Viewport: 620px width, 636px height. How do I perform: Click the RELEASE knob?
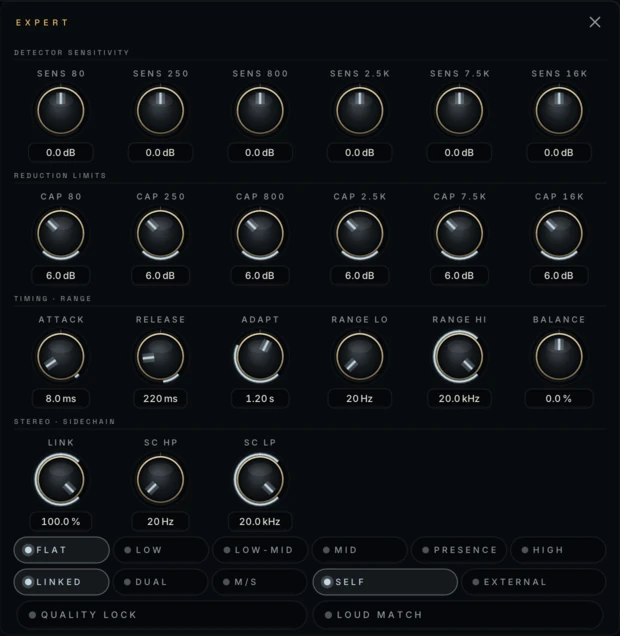click(x=160, y=357)
